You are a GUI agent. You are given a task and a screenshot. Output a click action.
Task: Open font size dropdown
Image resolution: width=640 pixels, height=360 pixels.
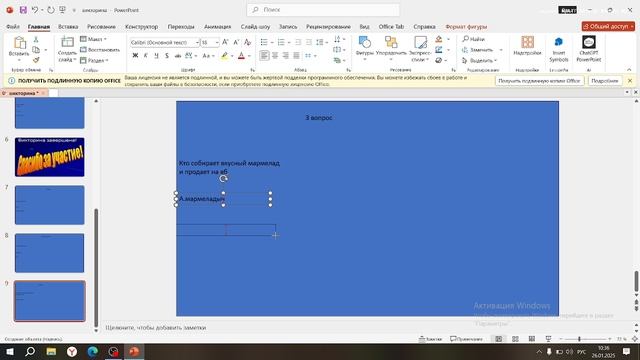click(x=217, y=42)
